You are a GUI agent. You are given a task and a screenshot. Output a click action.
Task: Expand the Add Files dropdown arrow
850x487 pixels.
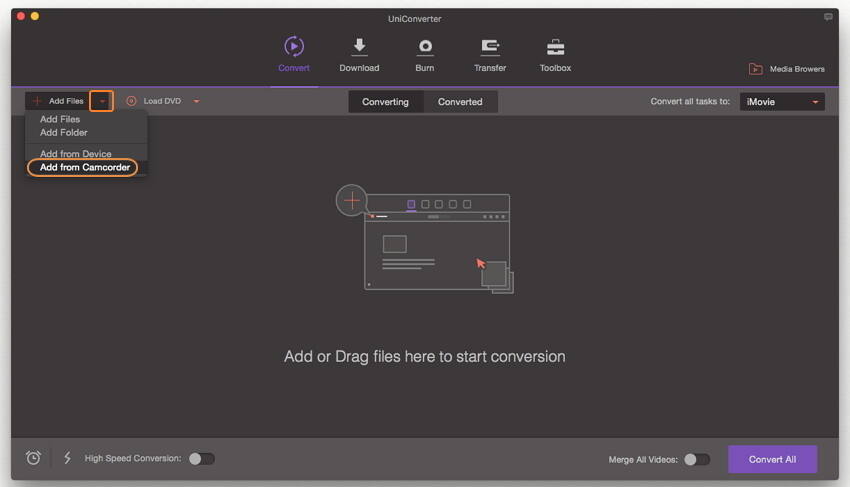coord(102,101)
